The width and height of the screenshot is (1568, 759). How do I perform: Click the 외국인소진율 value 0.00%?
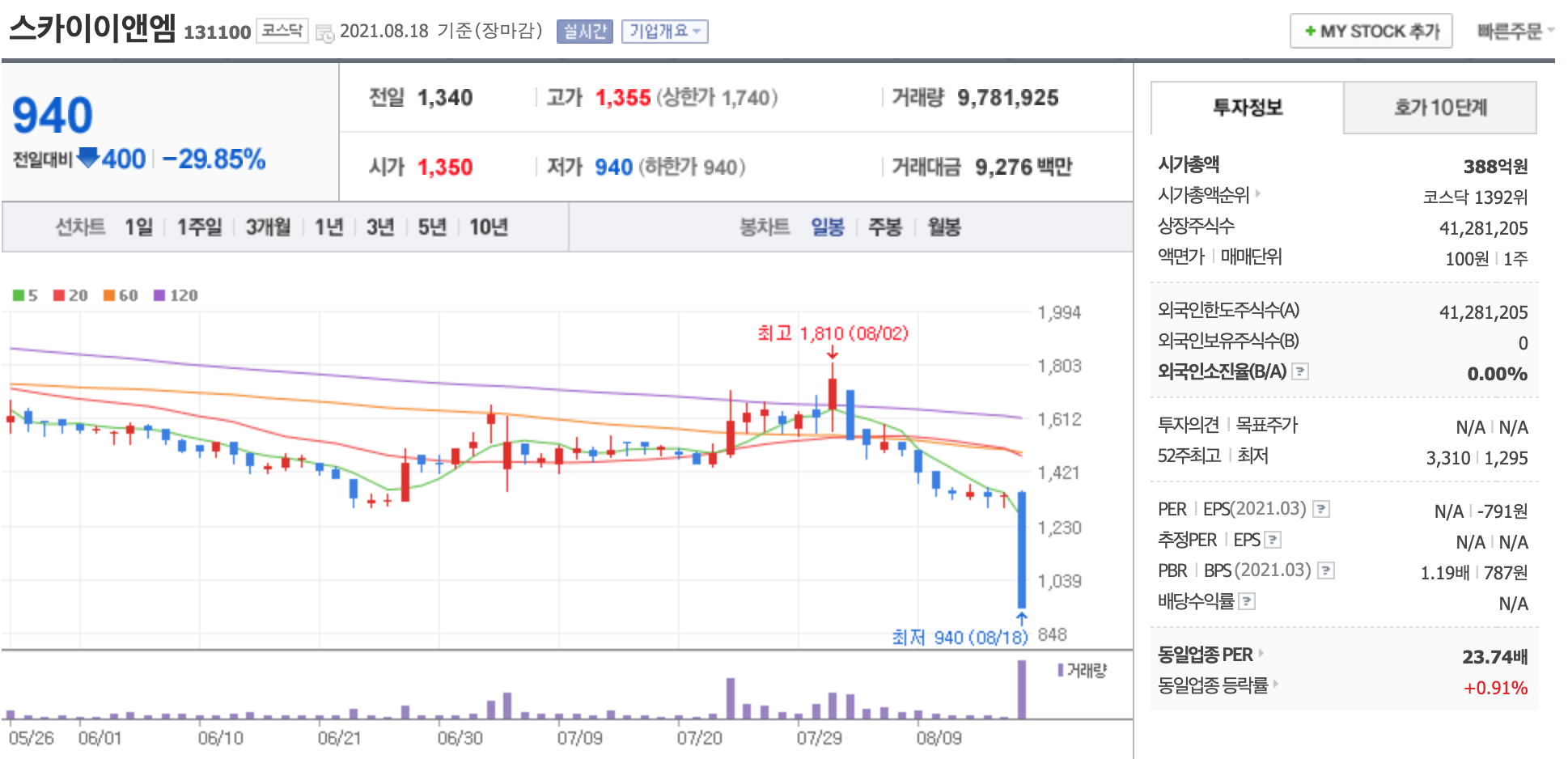click(x=1498, y=374)
